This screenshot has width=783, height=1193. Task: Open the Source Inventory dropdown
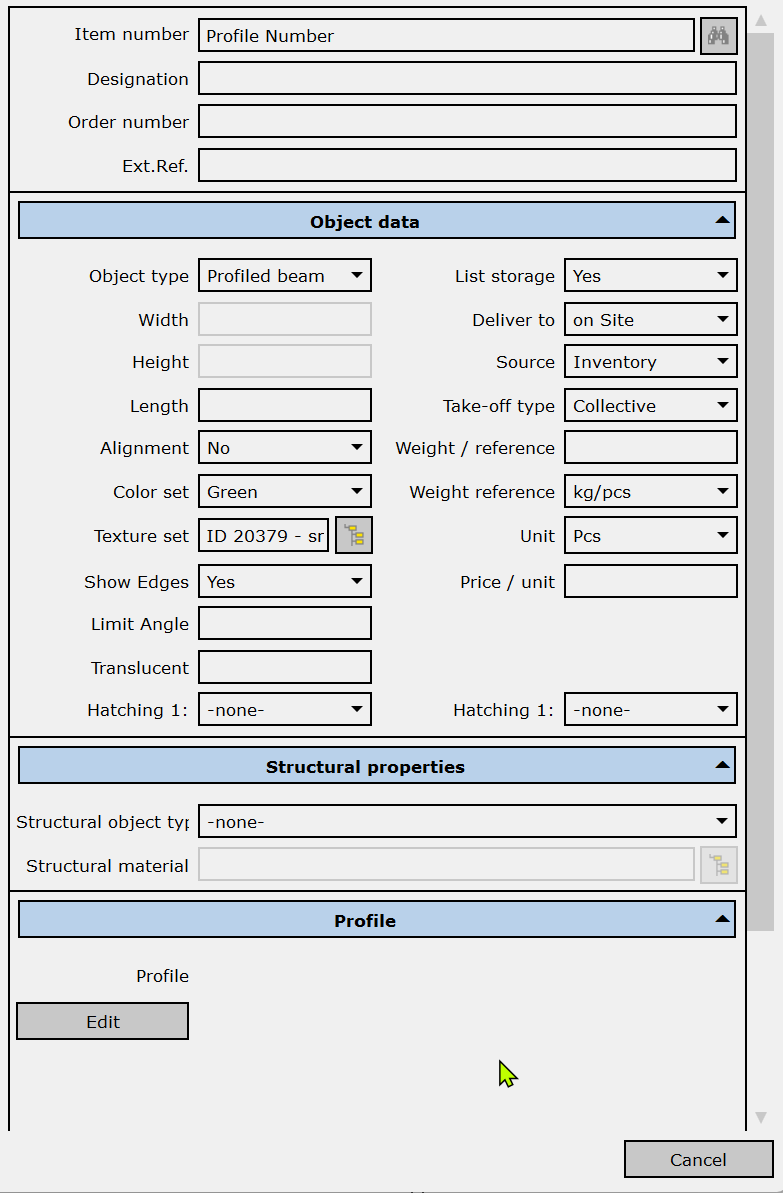point(650,362)
